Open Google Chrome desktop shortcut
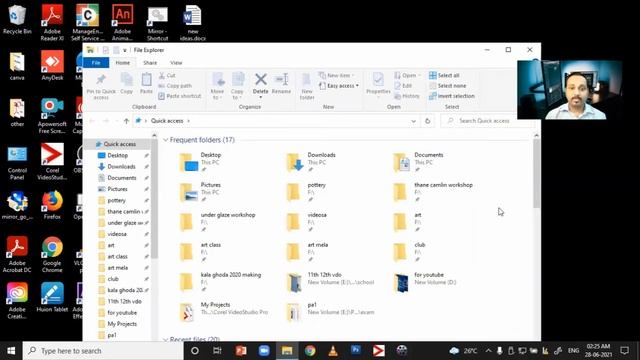640x360 pixels. click(52, 254)
